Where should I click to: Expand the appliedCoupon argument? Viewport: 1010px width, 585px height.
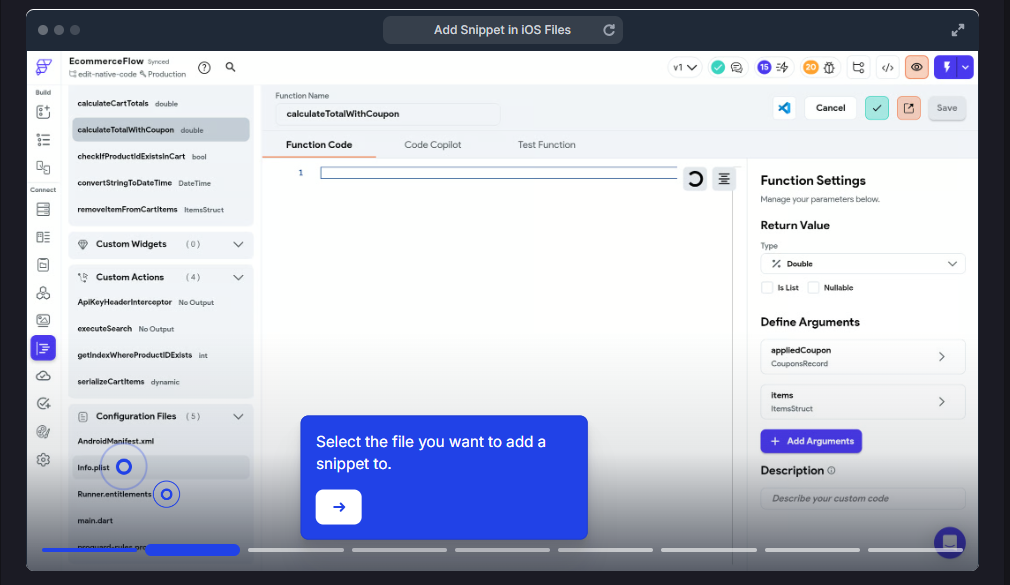pyautogui.click(x=862, y=356)
